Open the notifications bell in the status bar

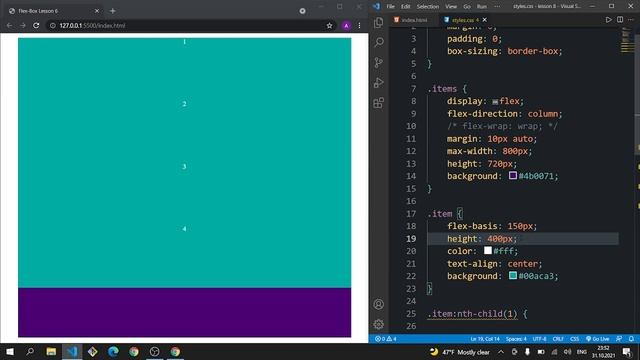click(x=631, y=339)
